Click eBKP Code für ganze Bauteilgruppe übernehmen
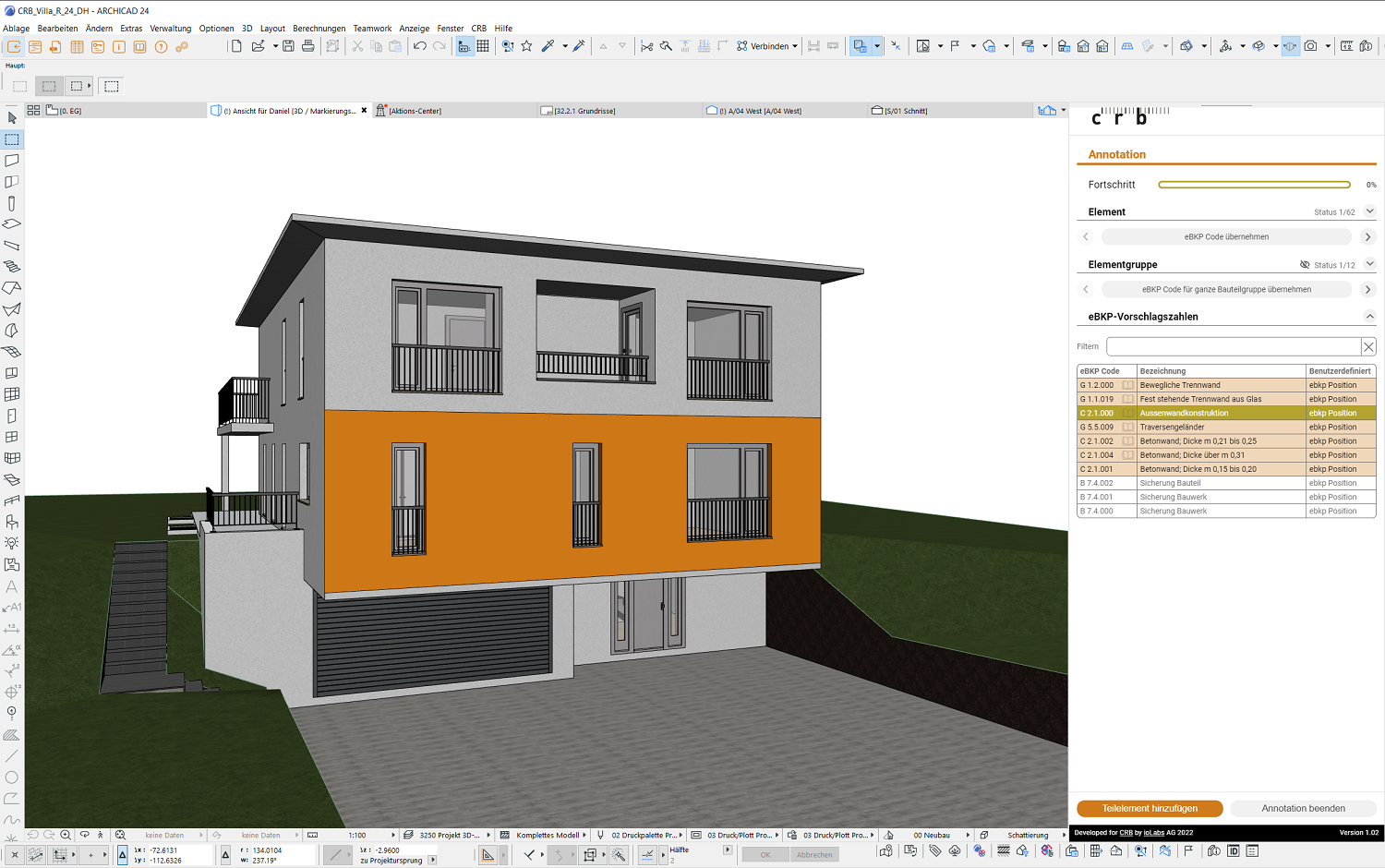This screenshot has height=868, width=1385. 1226,290
